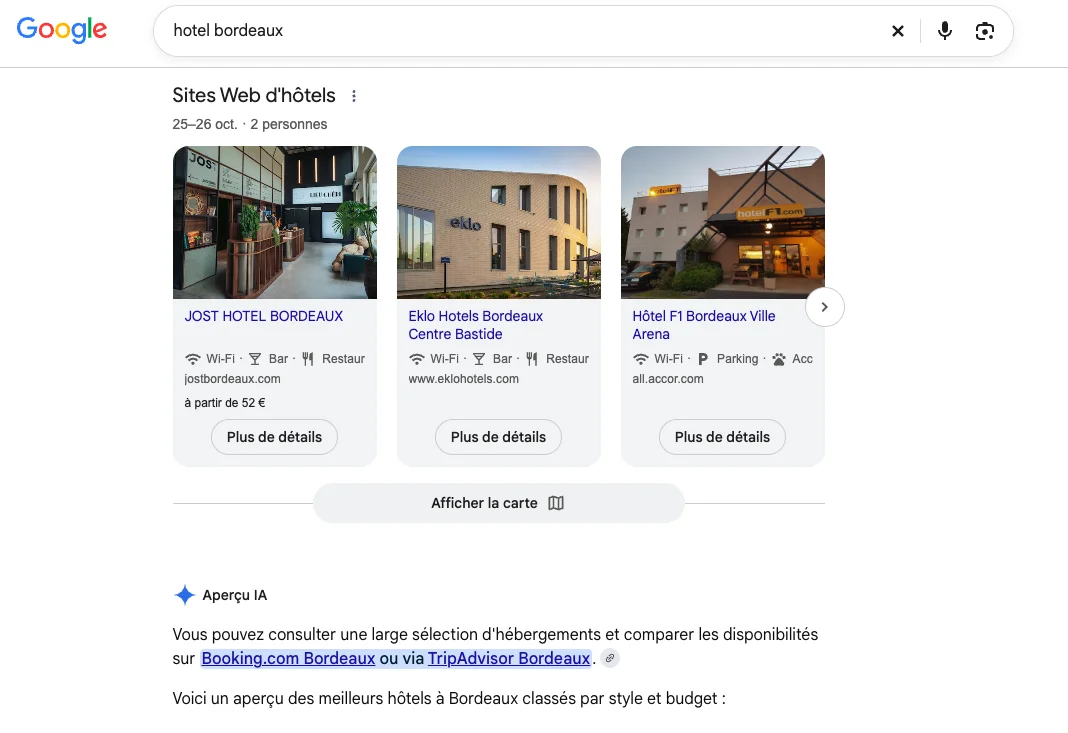Open Hôtel F1 Bordeaux Ville Arena link
The image size is (1068, 733).
click(x=704, y=325)
